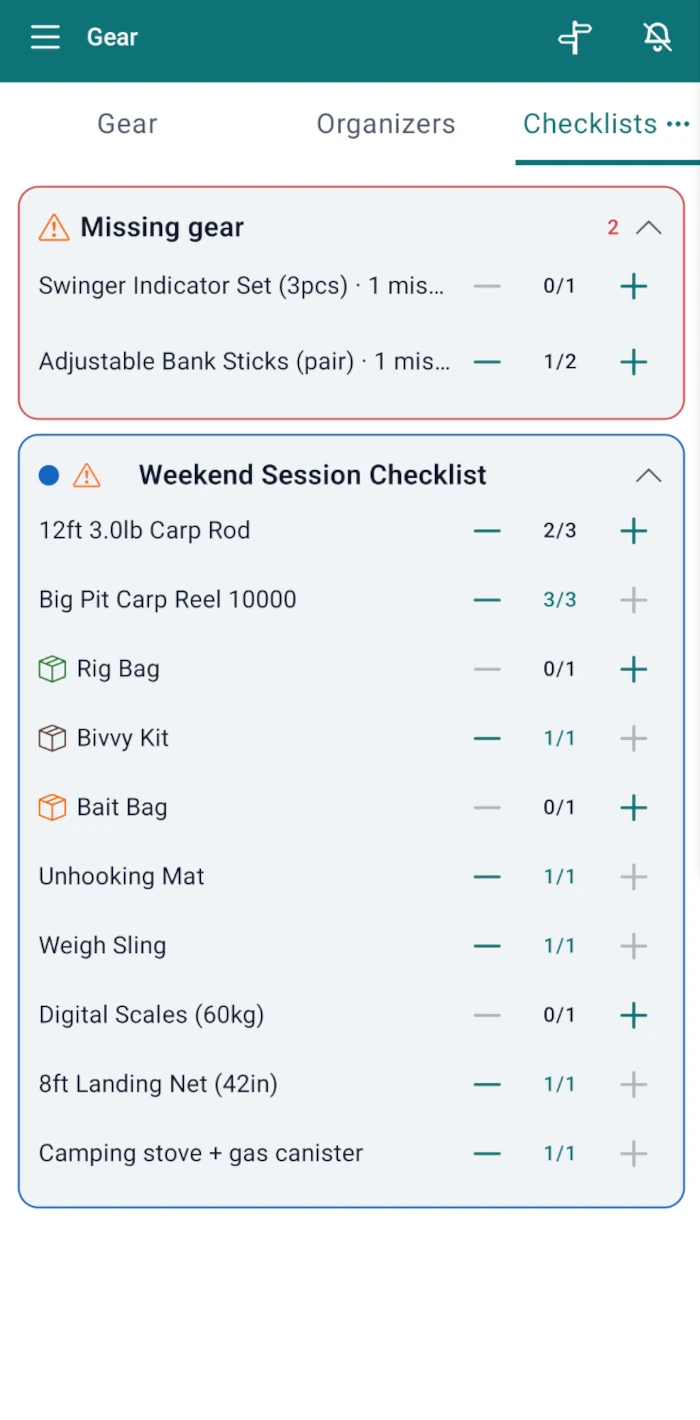Open the Unhooking Mat item
Screen dimensions: 700x1420
pos(122,877)
